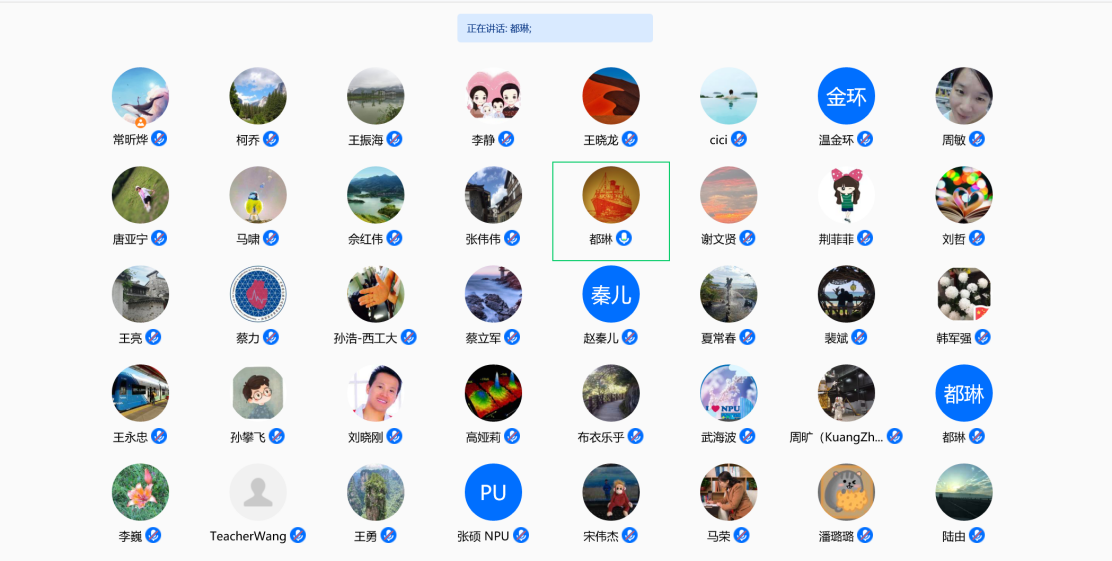Click the speaking mic icon in highlighted 都琳 tile

click(624, 238)
